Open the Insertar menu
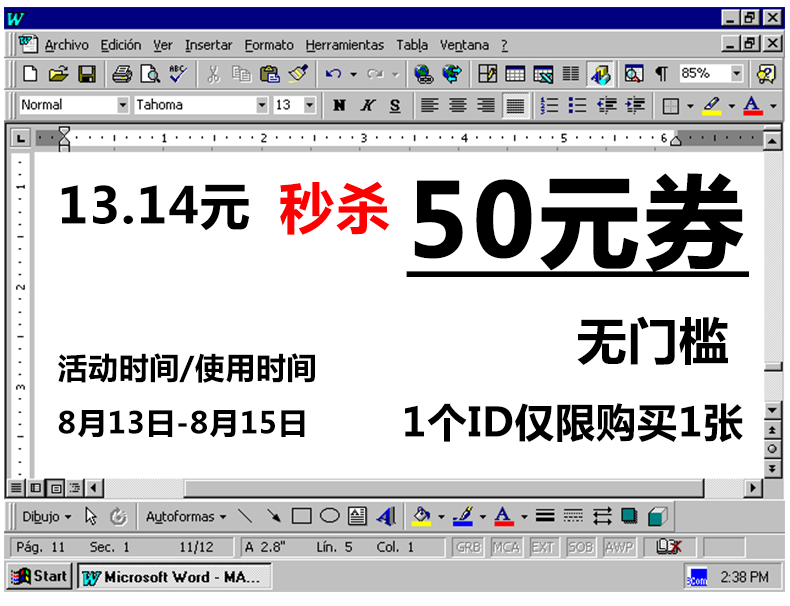This screenshot has width=790, height=606. pos(208,45)
